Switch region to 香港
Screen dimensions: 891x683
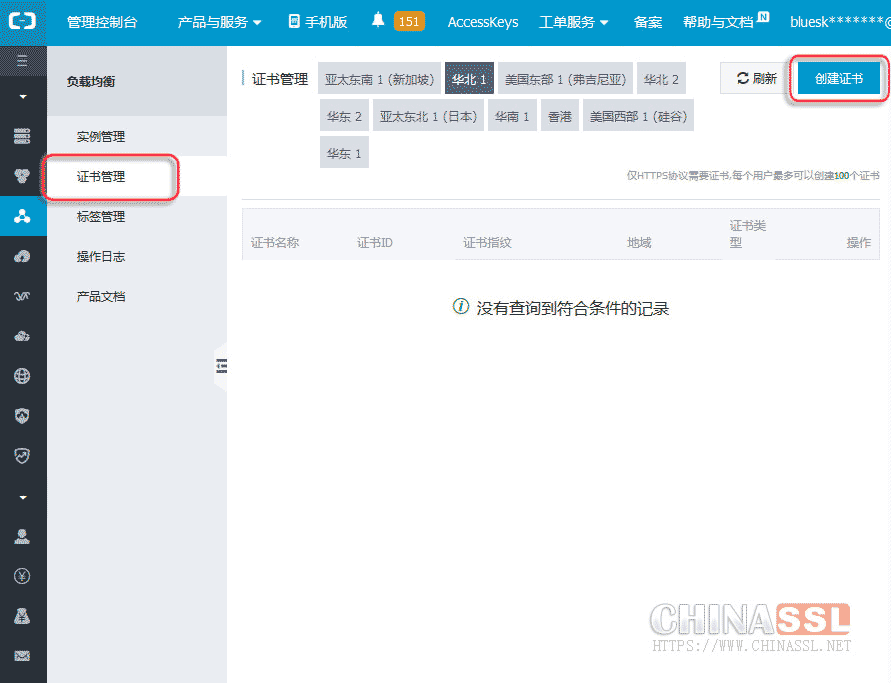pyautogui.click(x=560, y=116)
